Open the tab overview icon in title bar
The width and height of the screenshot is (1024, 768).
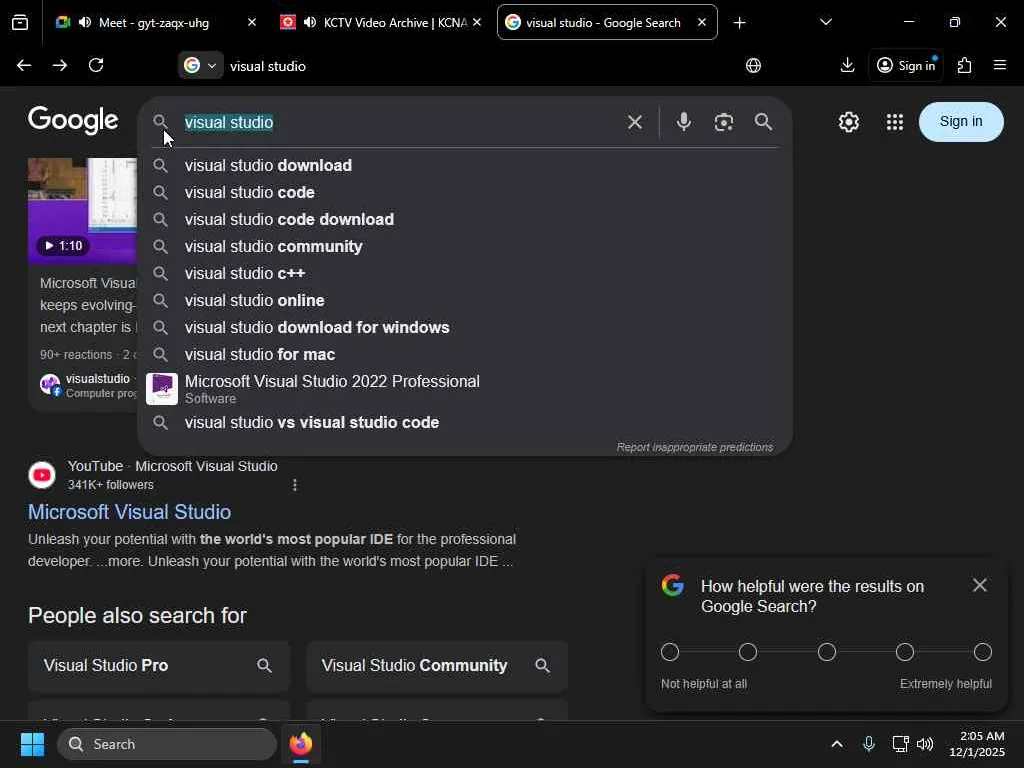[20, 23]
